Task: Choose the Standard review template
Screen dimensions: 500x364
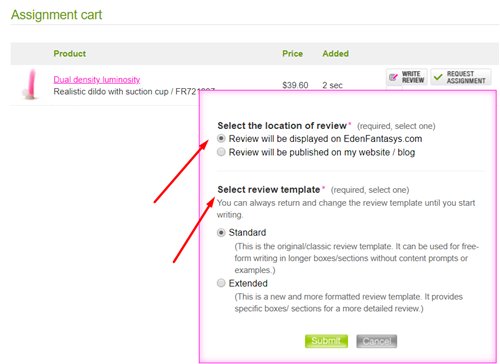Action: point(221,232)
